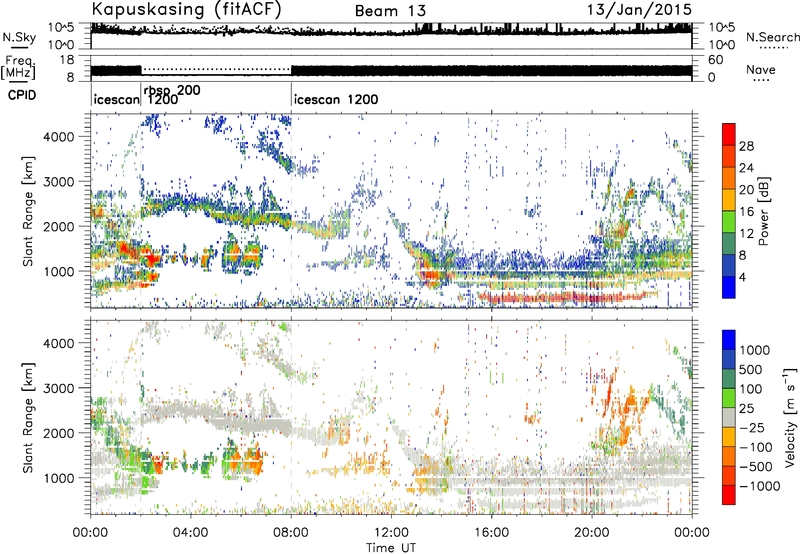Click the "2000" tick of the power panel
Screen dimensions: 800x554
point(61,226)
